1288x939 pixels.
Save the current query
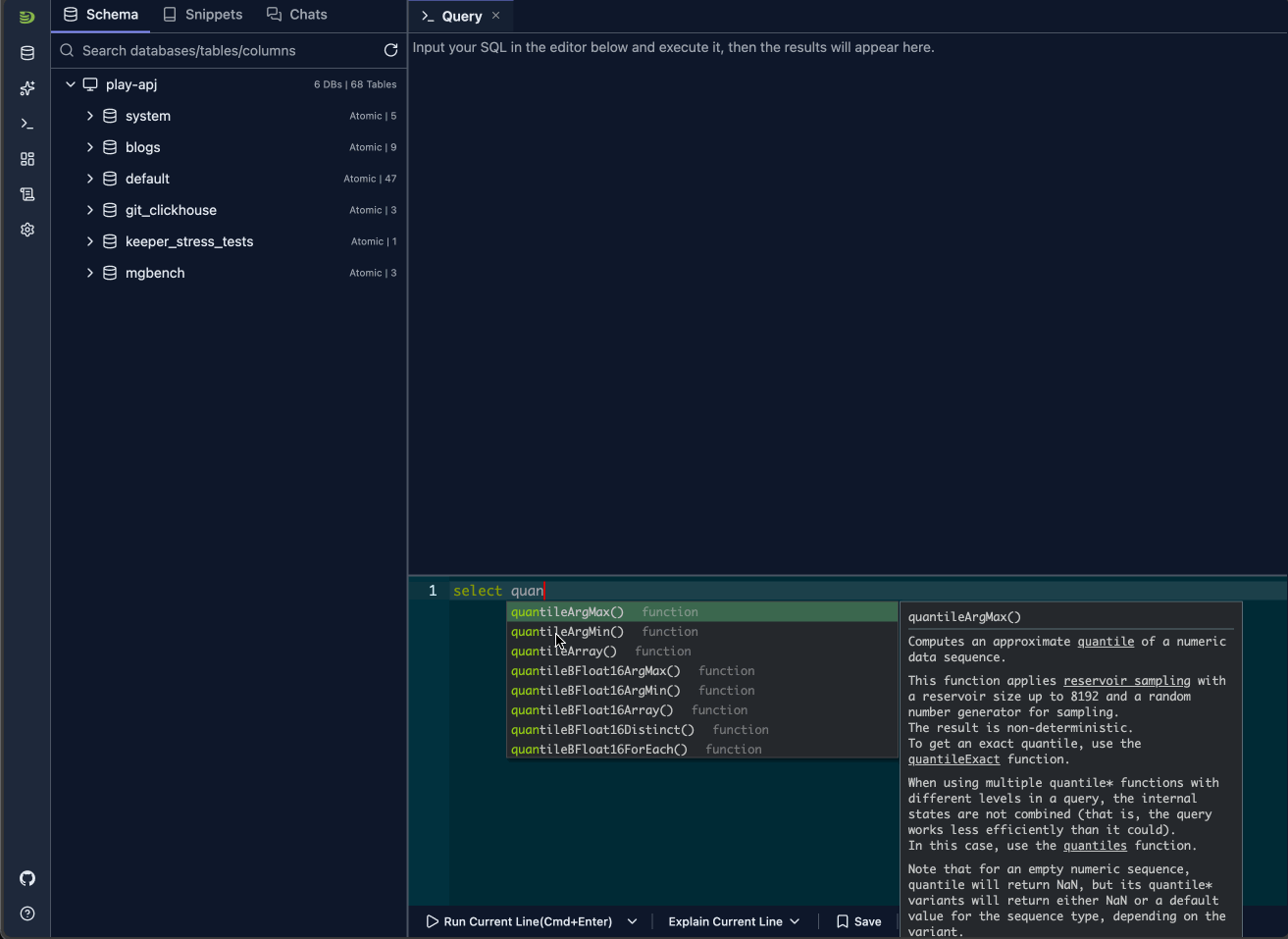pyautogui.click(x=858, y=921)
